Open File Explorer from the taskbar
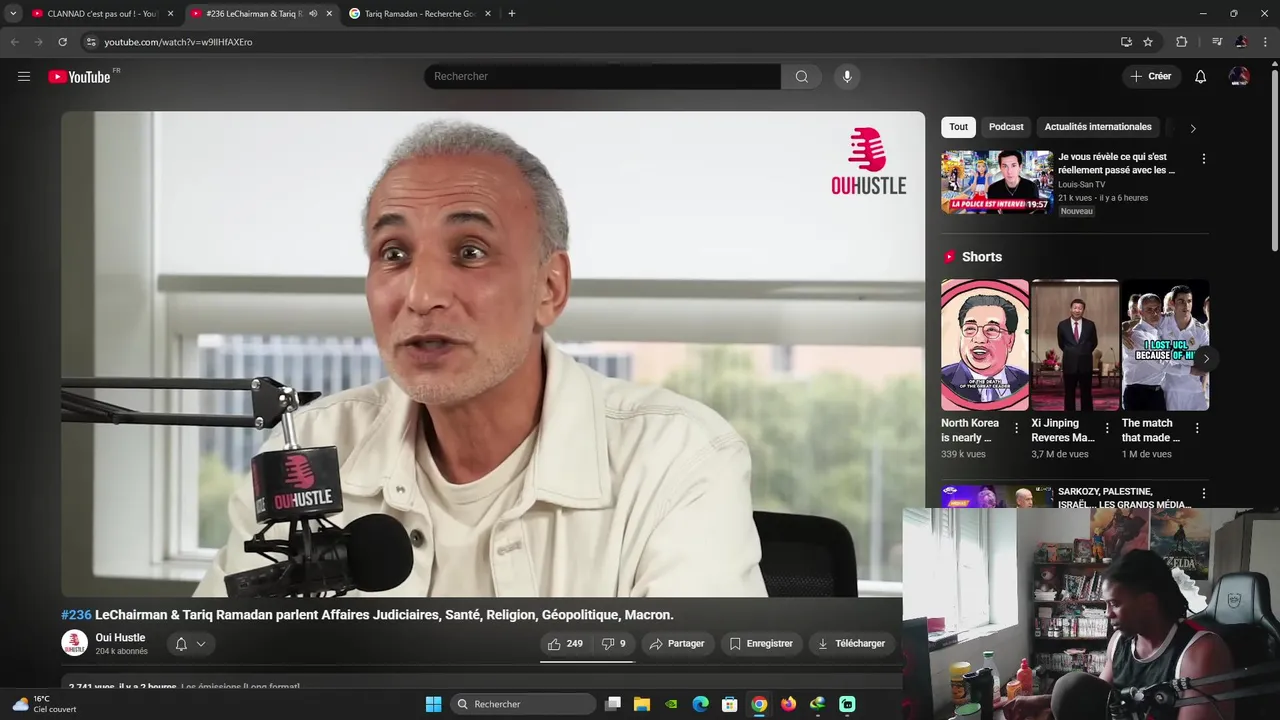The image size is (1280, 720). [642, 704]
